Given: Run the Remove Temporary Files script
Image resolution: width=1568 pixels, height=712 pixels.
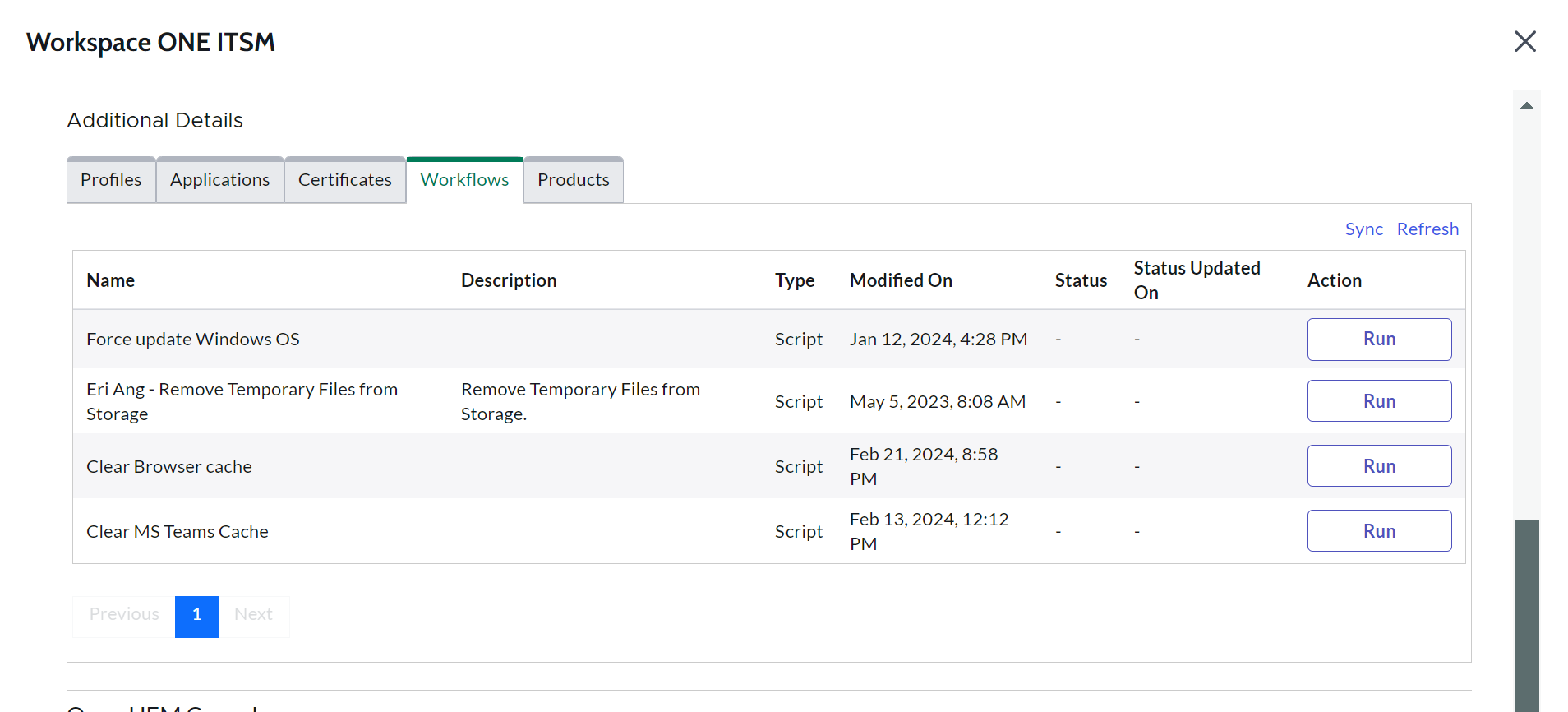Looking at the screenshot, I should 1379,401.
